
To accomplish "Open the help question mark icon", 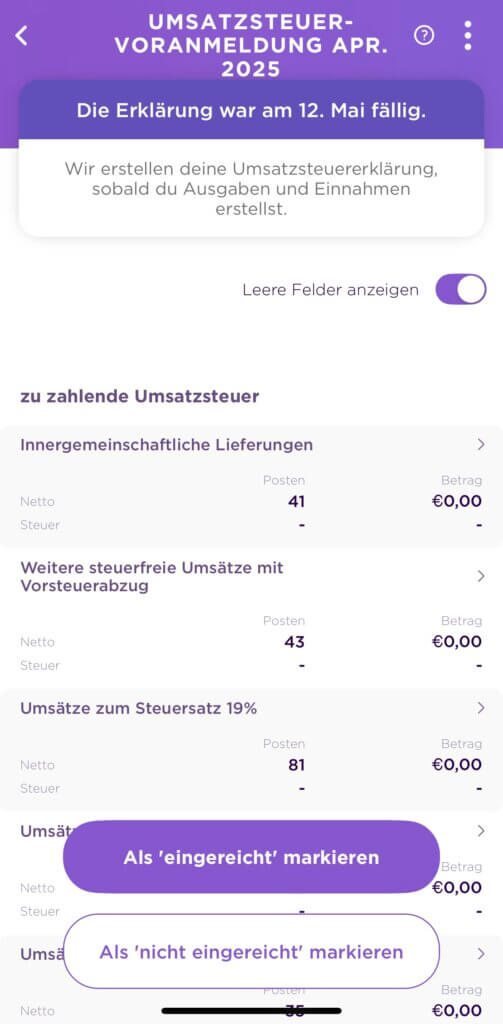I will (x=424, y=36).
